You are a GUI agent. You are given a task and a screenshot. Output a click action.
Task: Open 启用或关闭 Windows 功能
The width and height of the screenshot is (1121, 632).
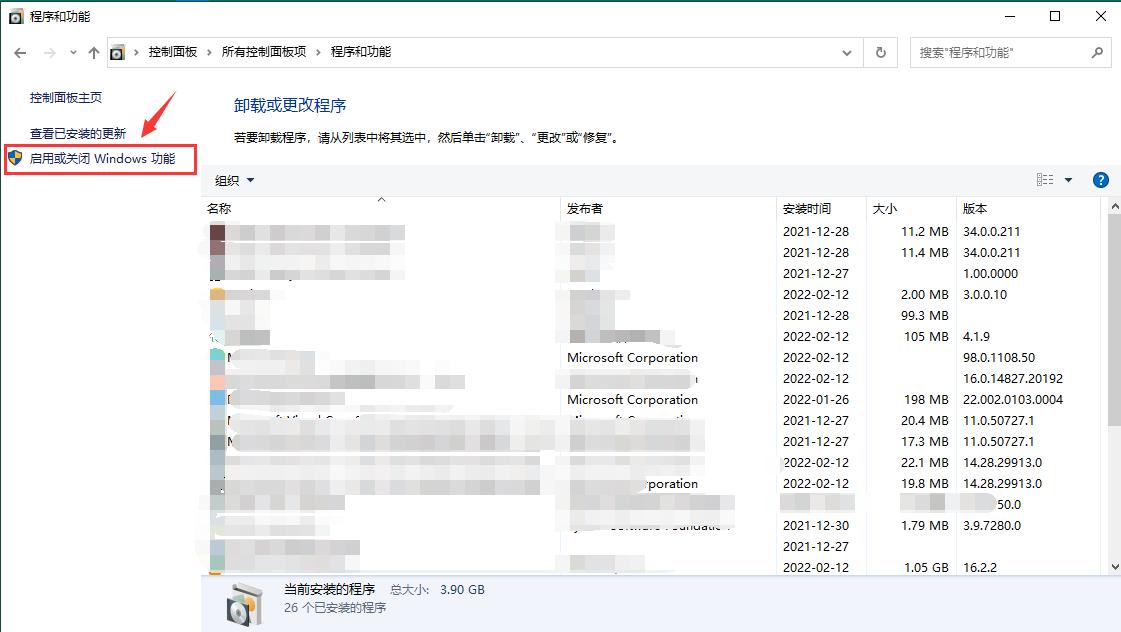click(102, 159)
